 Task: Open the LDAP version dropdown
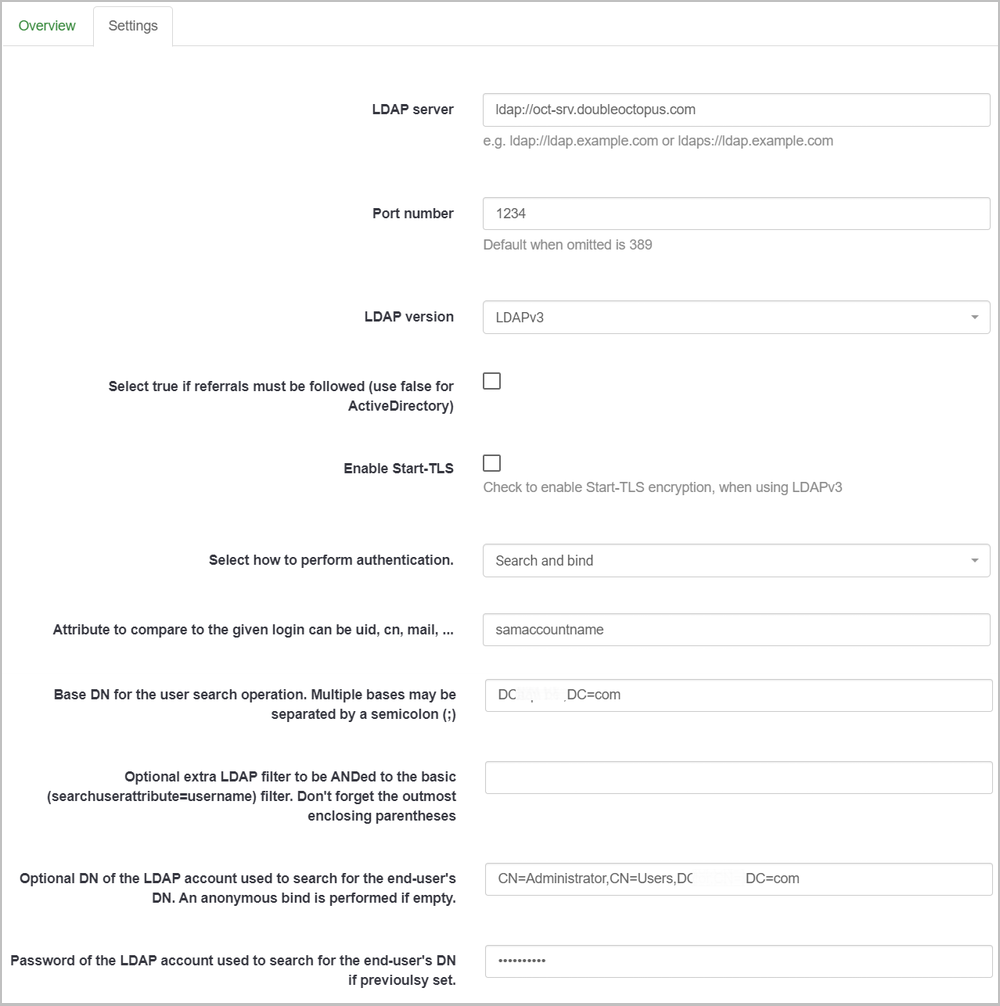[736, 317]
